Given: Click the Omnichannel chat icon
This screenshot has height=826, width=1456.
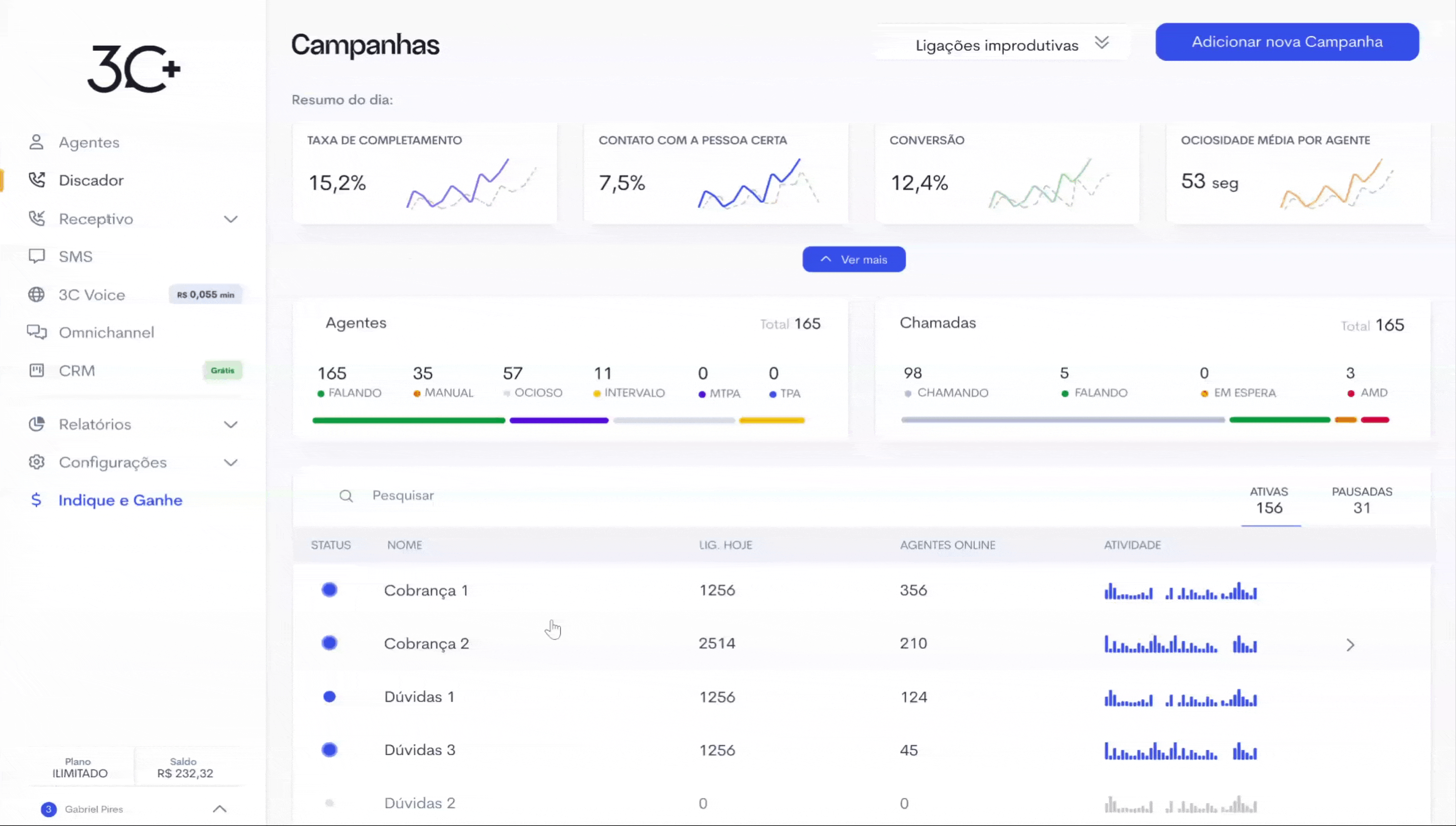Looking at the screenshot, I should tap(36, 332).
